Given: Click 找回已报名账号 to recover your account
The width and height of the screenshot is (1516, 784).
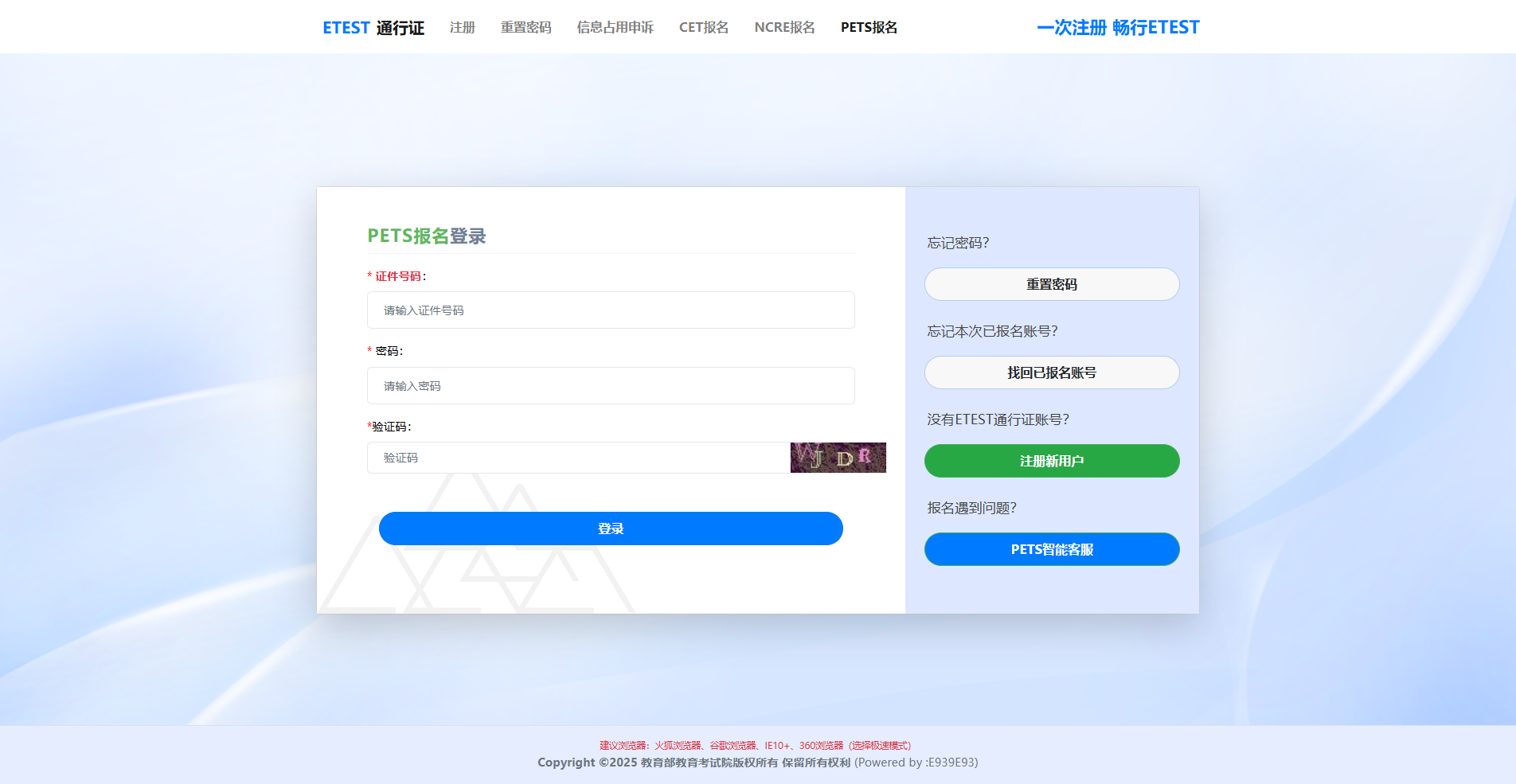Looking at the screenshot, I should 1051,372.
